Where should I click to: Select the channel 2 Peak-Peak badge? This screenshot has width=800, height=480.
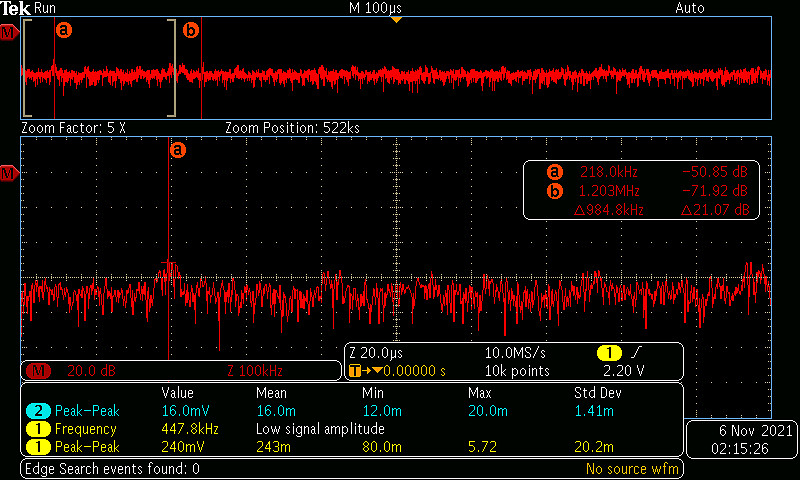[38, 411]
